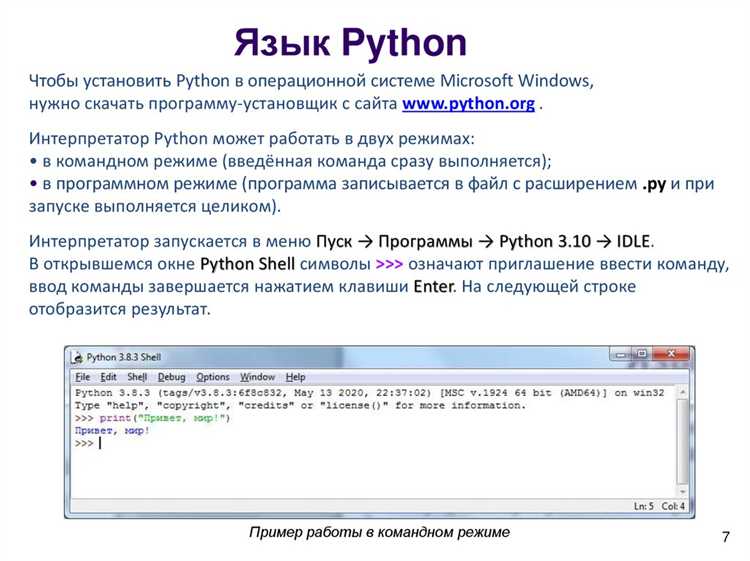The height and width of the screenshot is (561, 750).
Task: Click the slide title "Язык Python"
Action: (x=350, y=43)
